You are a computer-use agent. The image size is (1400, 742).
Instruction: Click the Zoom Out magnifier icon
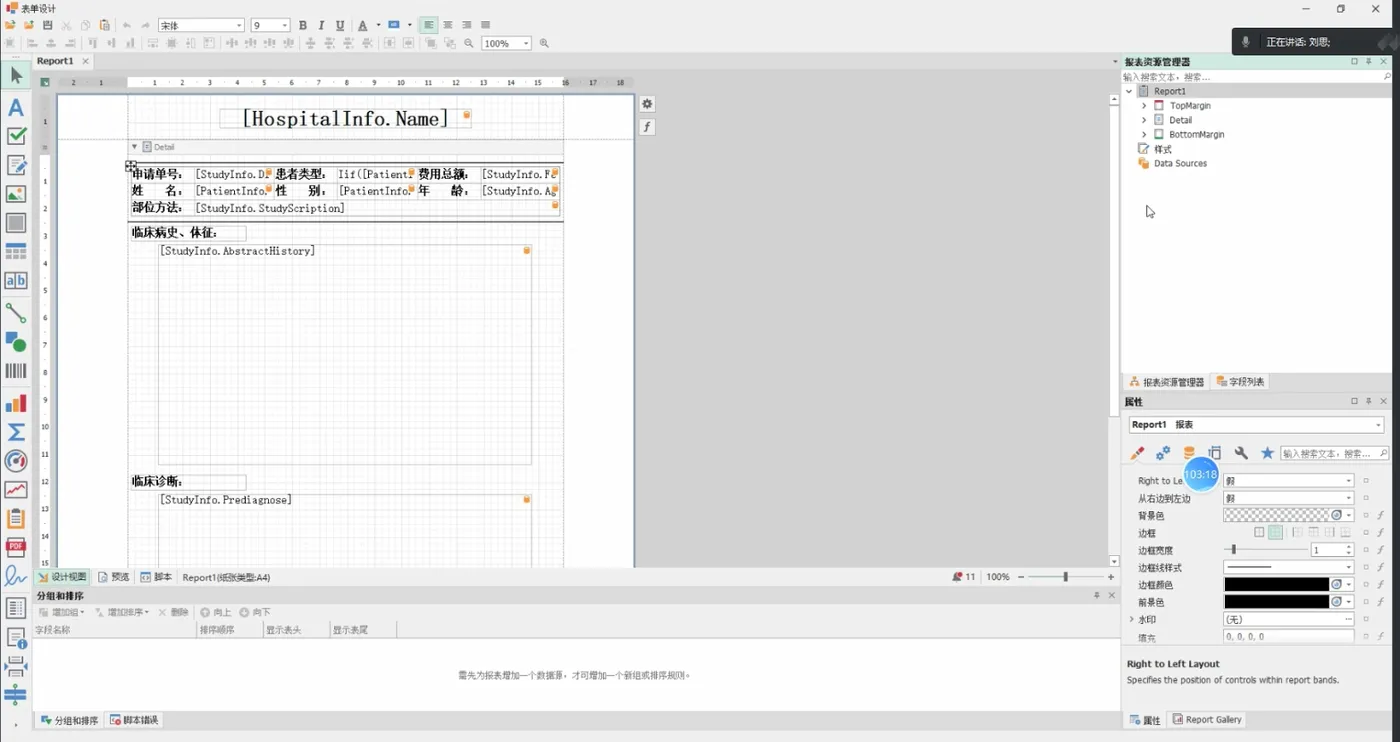pos(469,43)
